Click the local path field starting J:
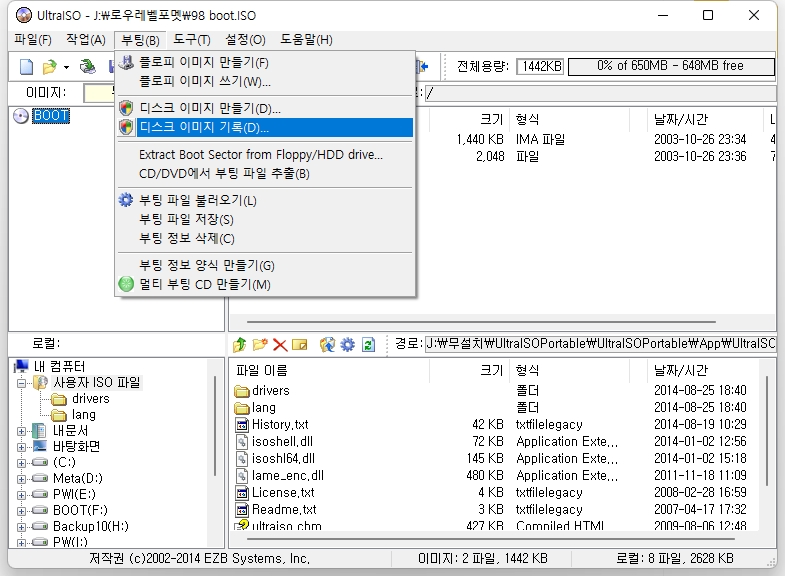The image size is (785, 576). pyautogui.click(x=600, y=344)
